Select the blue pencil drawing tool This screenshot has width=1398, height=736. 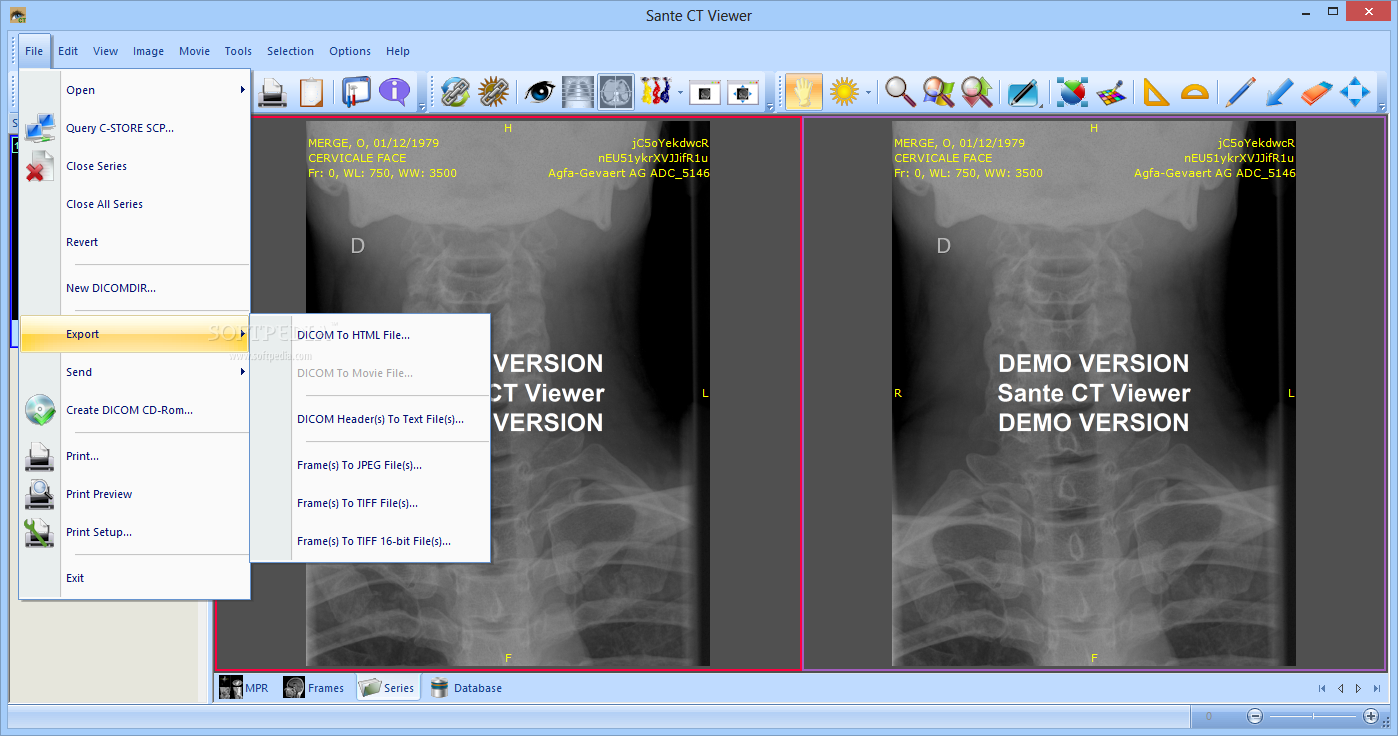1241,92
